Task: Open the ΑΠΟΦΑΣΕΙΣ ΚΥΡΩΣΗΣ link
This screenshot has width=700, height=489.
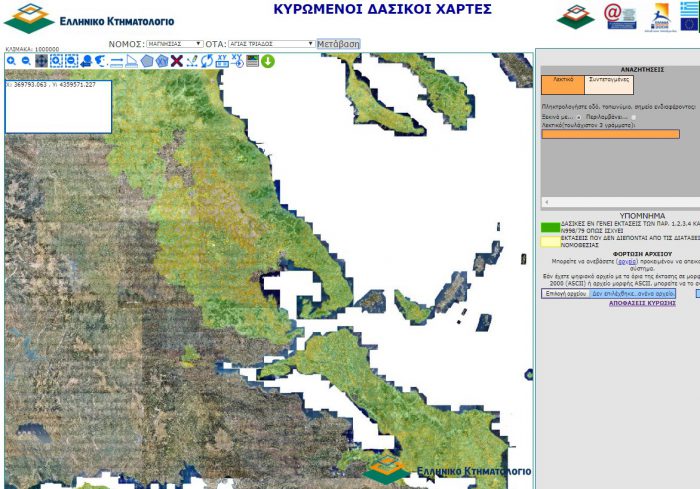Action: coord(642,303)
